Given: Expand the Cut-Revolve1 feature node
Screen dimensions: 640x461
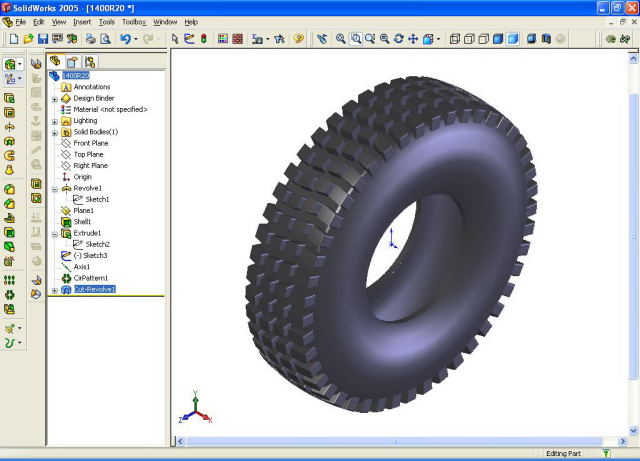Looking at the screenshot, I should pos(55,290).
